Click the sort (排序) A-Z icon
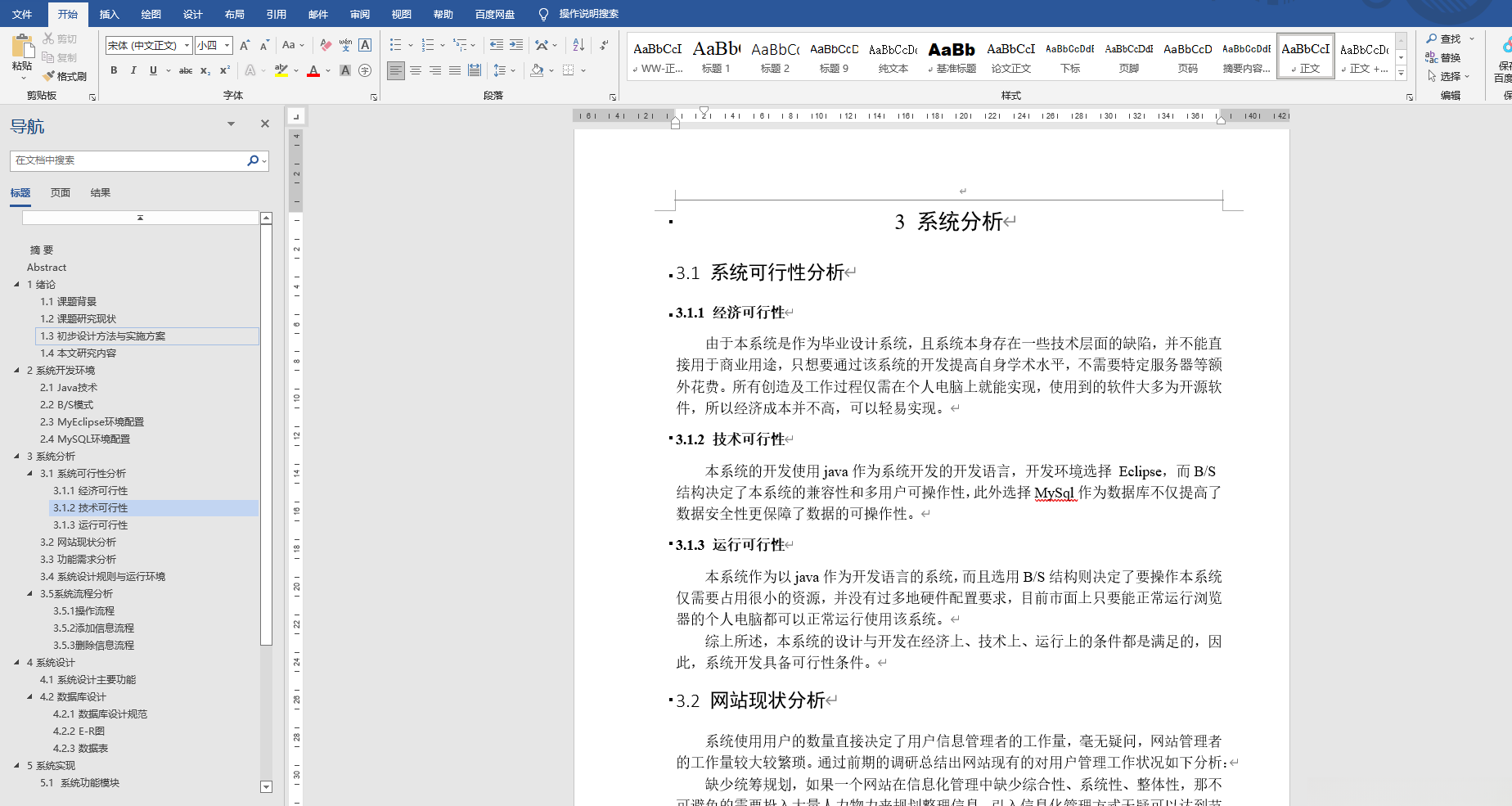The image size is (1512, 806). (578, 45)
